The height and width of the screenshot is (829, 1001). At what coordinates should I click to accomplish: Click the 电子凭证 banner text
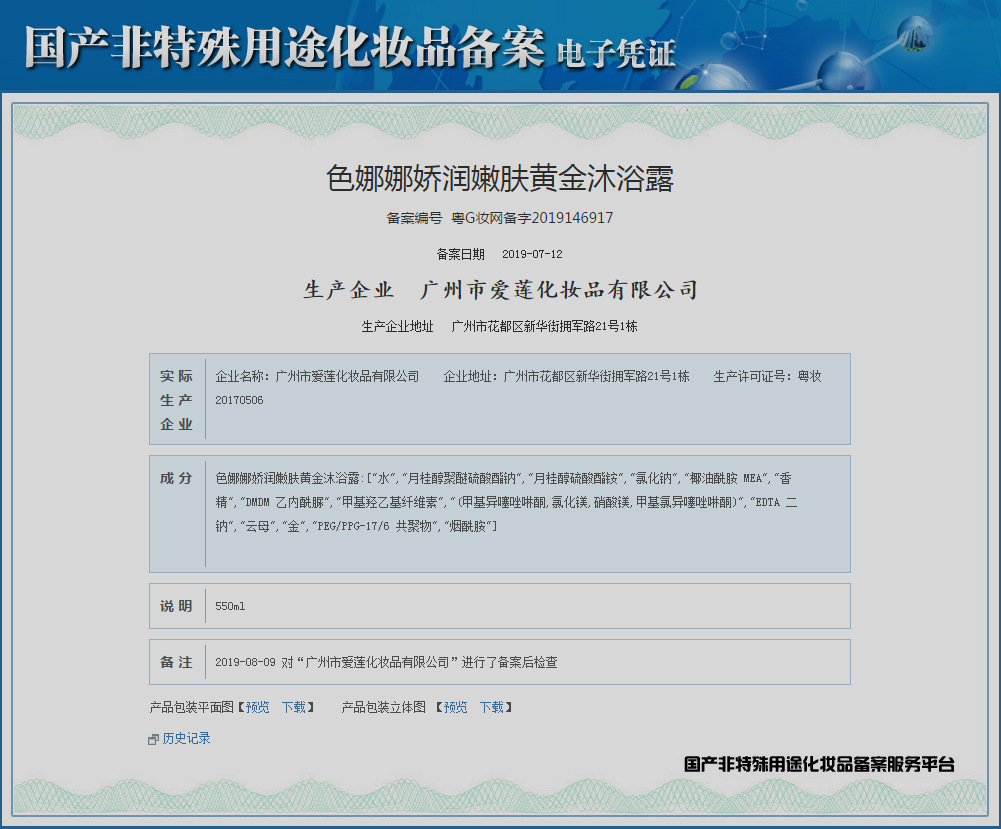[616, 53]
